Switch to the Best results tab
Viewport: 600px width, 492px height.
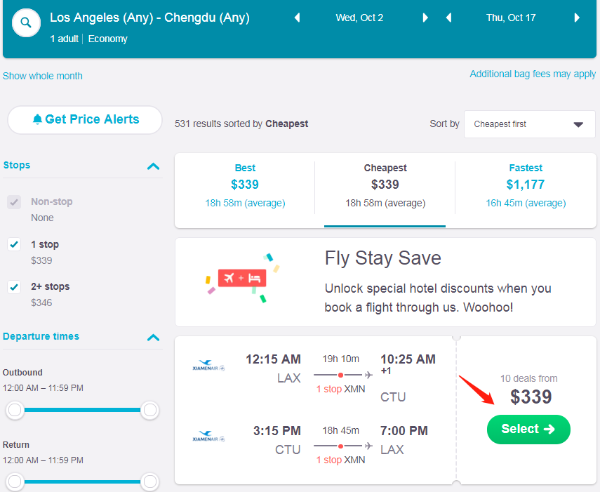click(244, 185)
